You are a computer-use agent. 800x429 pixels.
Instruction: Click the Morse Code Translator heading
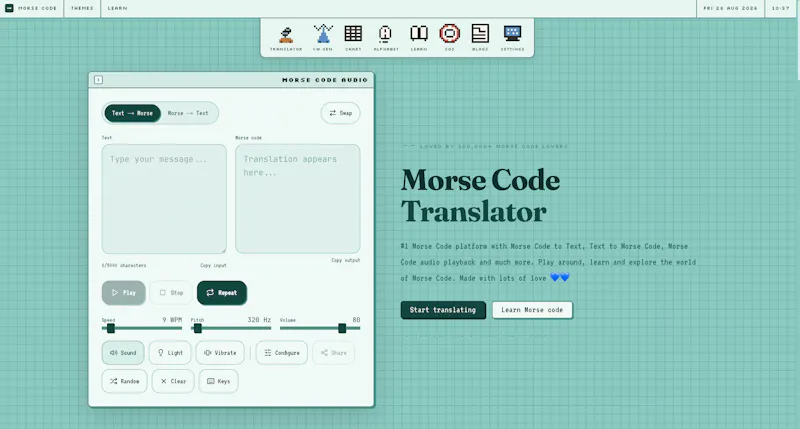point(480,196)
